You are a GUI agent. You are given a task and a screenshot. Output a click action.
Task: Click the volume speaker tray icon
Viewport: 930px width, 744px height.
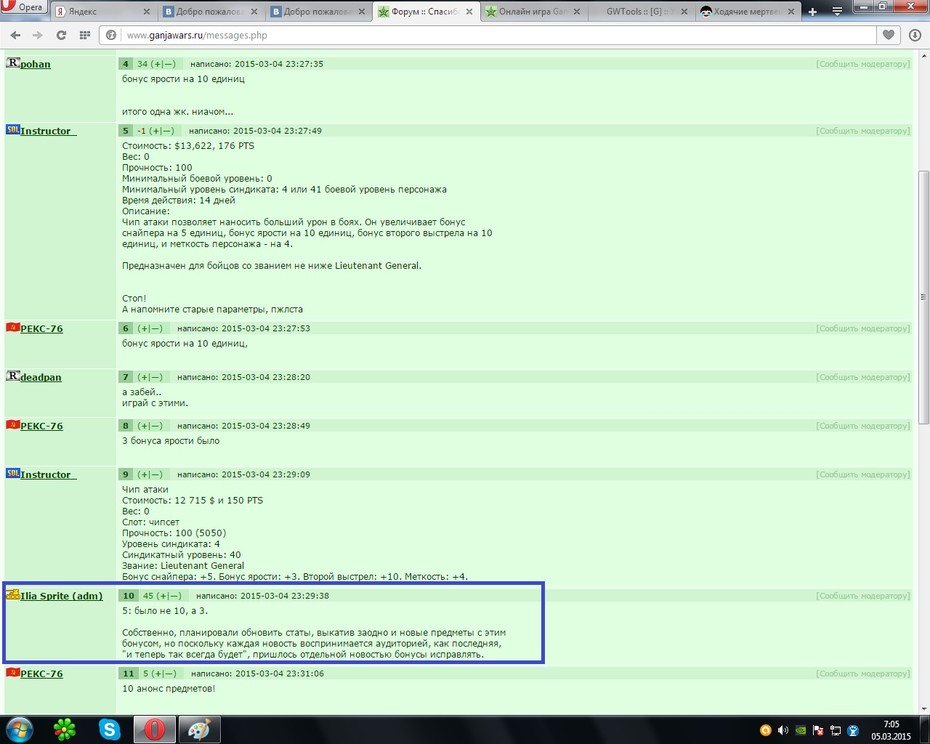(783, 730)
